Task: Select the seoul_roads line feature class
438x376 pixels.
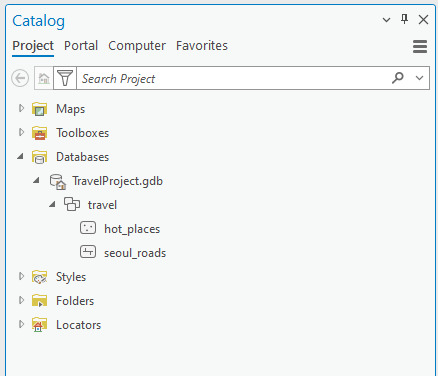Action: [135, 253]
